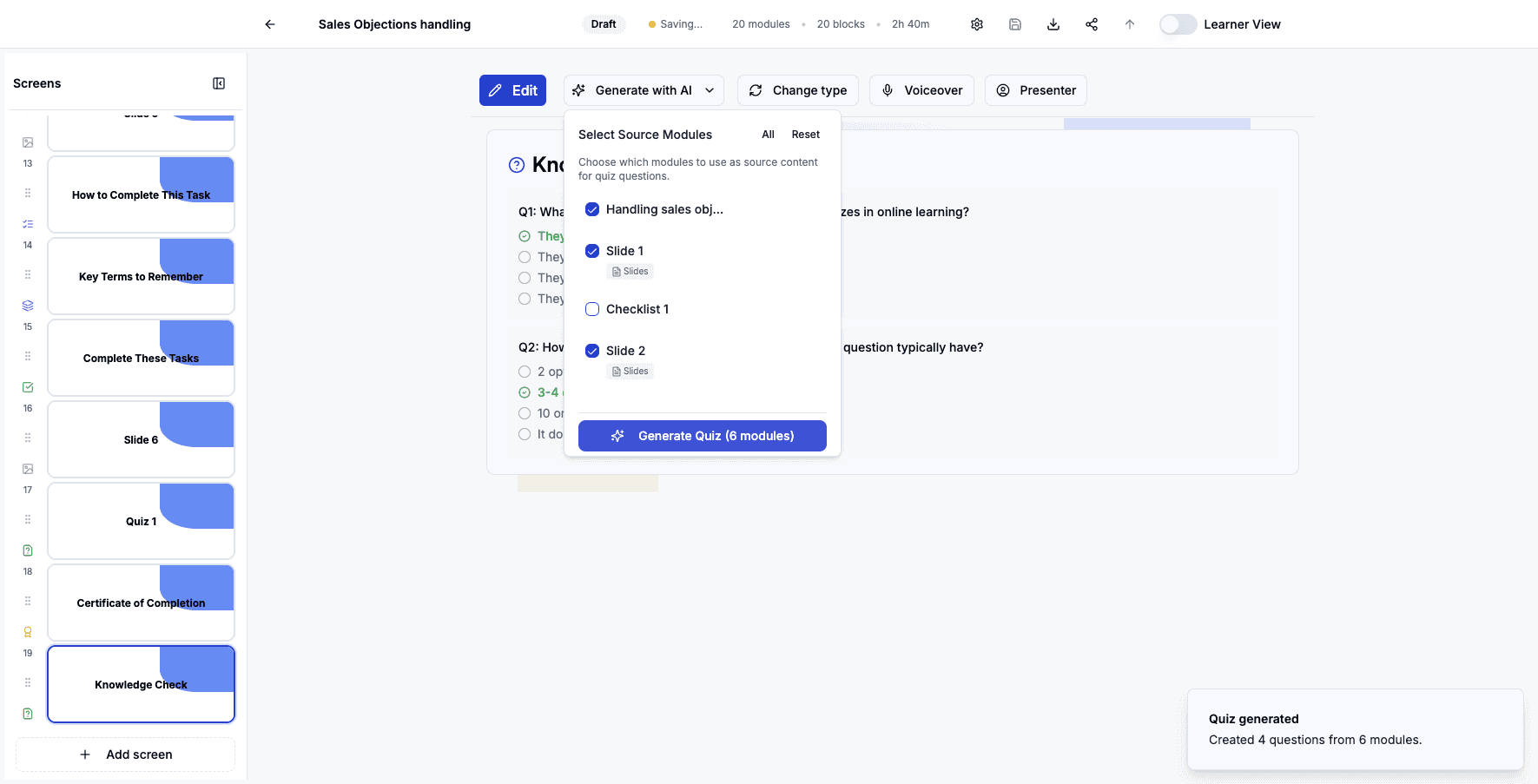Screen dimensions: 1538x784
Task: Uncheck the Slide 2 module
Action: click(x=592, y=351)
